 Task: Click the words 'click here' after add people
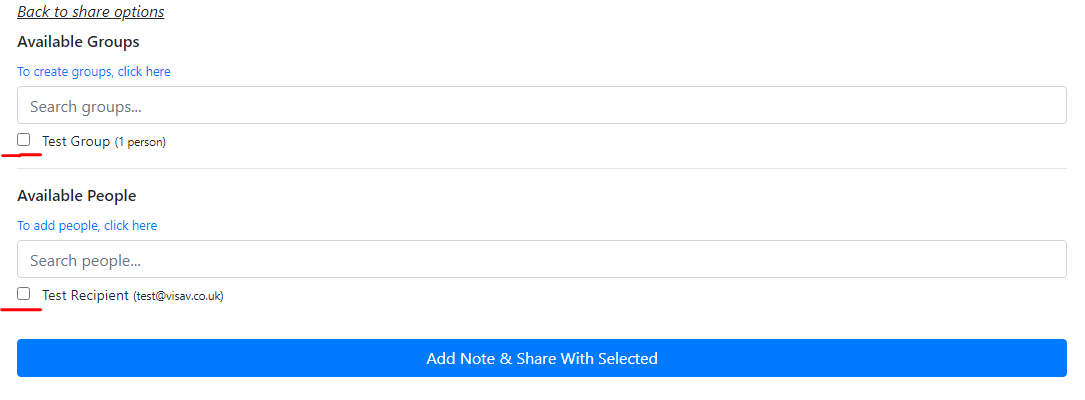pyautogui.click(x=130, y=226)
